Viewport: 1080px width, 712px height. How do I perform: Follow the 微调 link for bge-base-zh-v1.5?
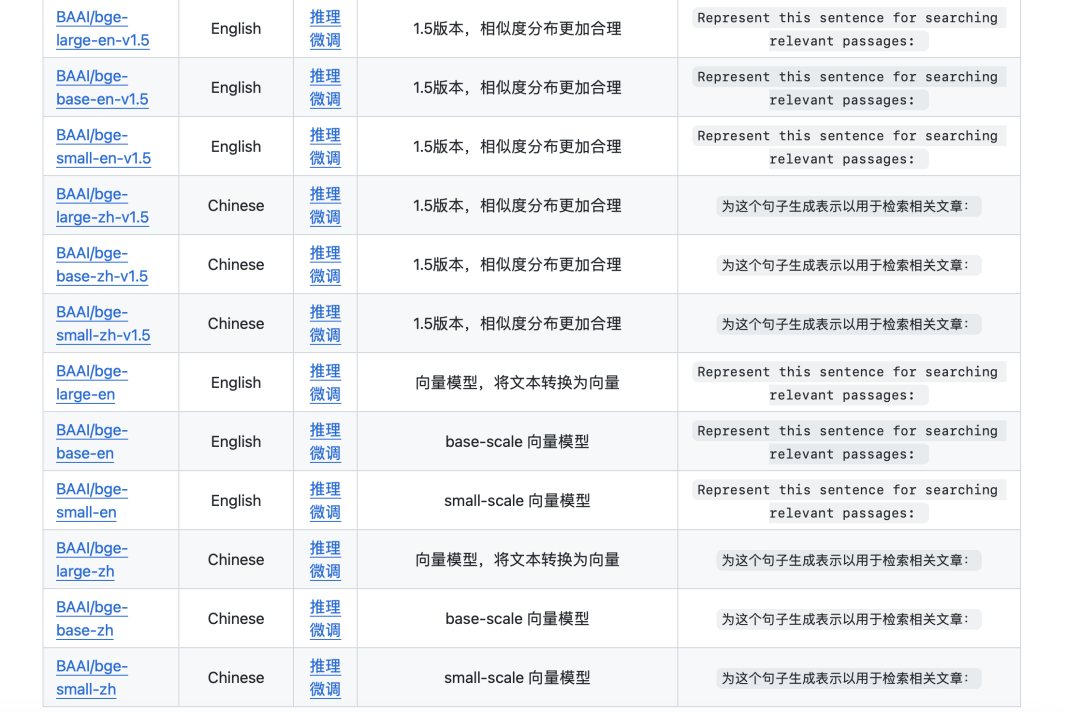325,277
